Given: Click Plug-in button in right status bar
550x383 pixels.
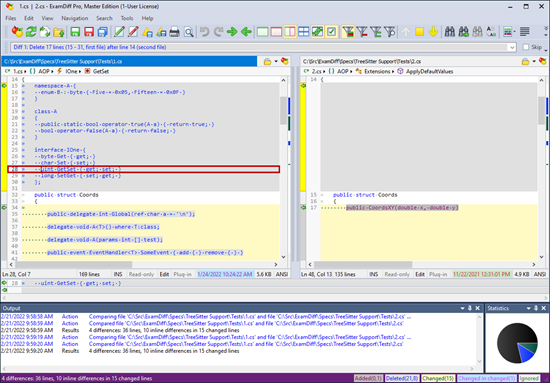Looking at the screenshot, I should pos(438,274).
